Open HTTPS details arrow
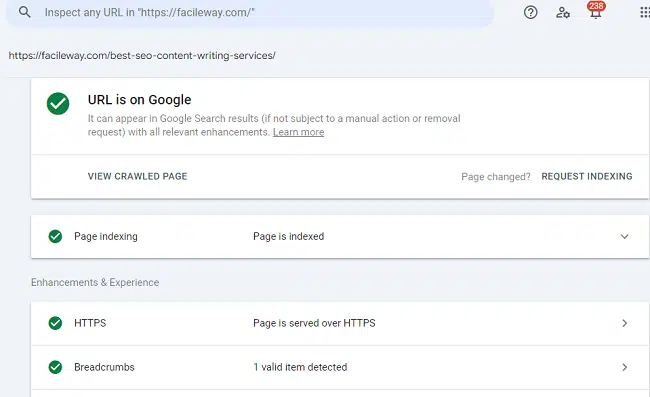The height and width of the screenshot is (397, 650). 624,323
